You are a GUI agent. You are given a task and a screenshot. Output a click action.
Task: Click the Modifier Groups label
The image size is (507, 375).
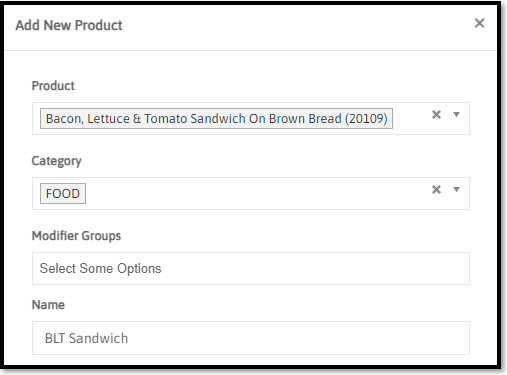(76, 236)
